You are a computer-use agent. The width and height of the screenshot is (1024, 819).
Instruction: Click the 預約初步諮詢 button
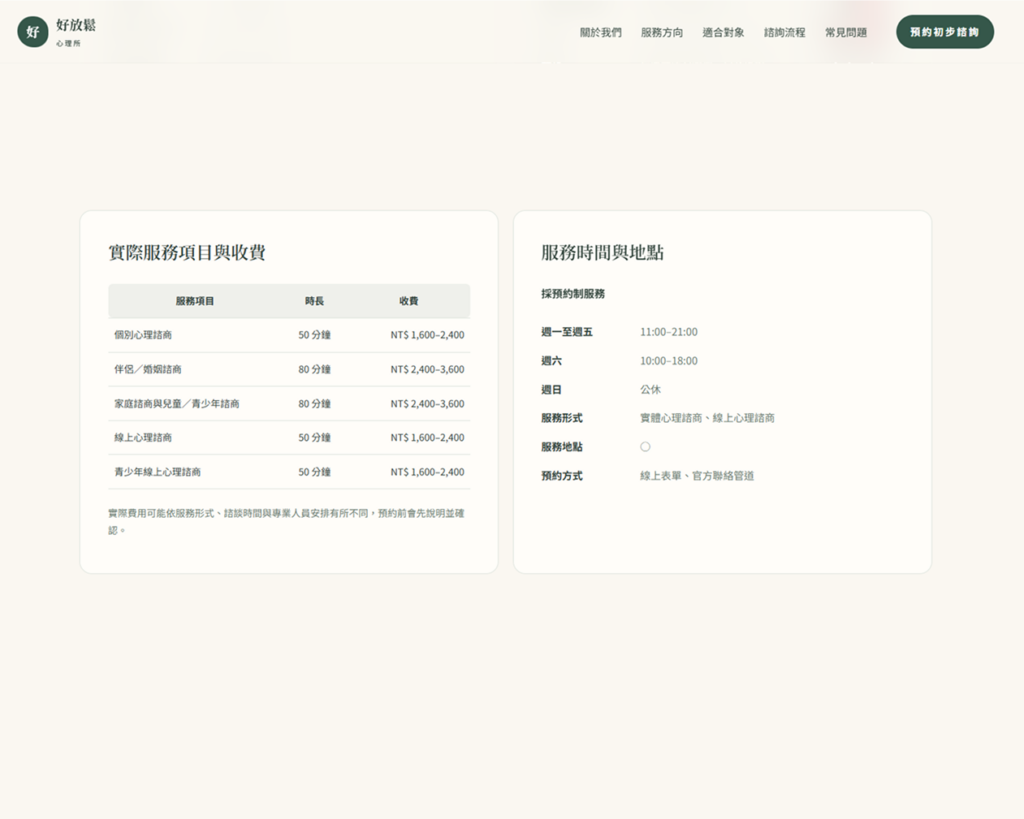[945, 32]
